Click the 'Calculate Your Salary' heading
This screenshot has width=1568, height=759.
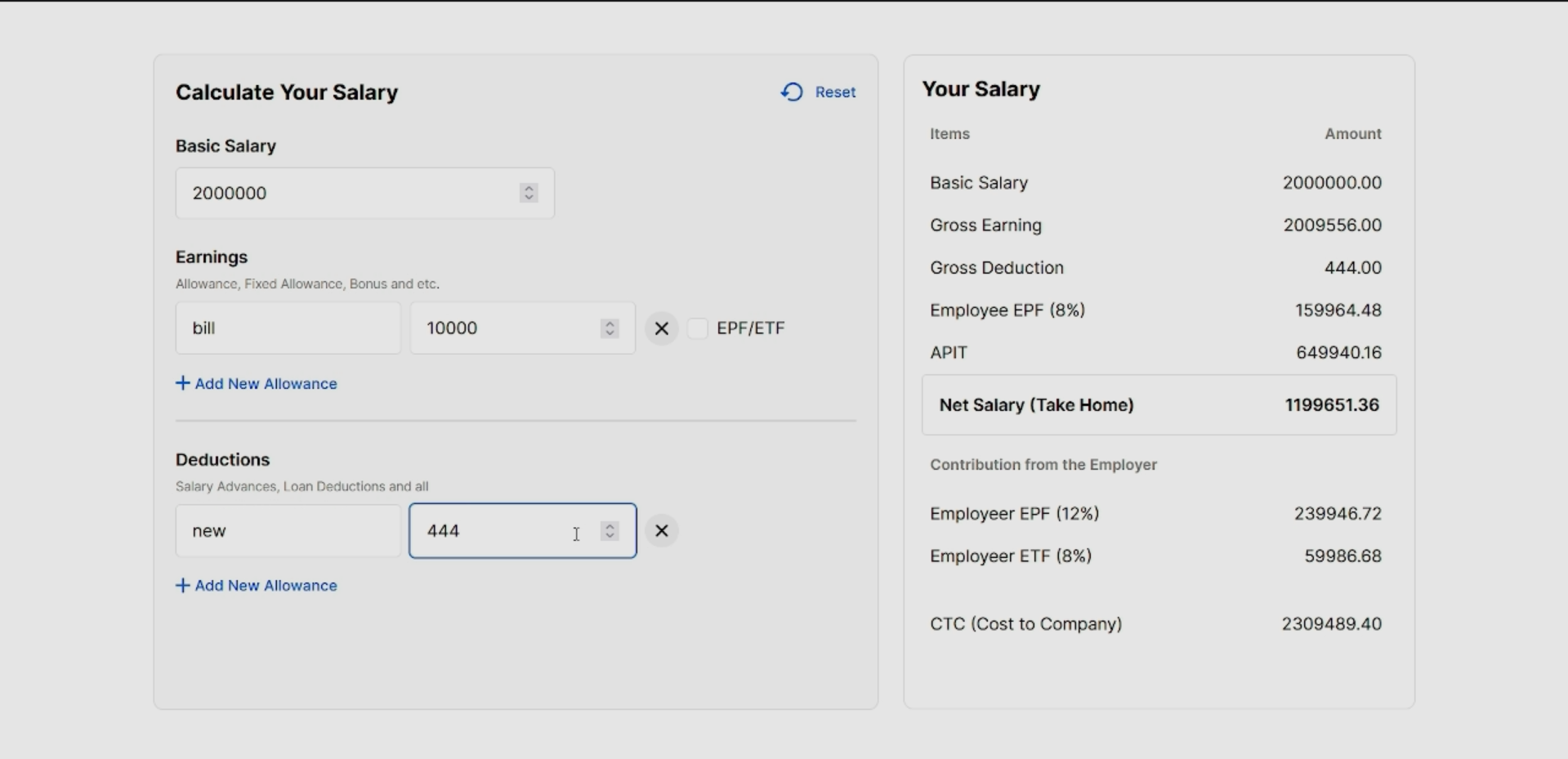coord(287,92)
